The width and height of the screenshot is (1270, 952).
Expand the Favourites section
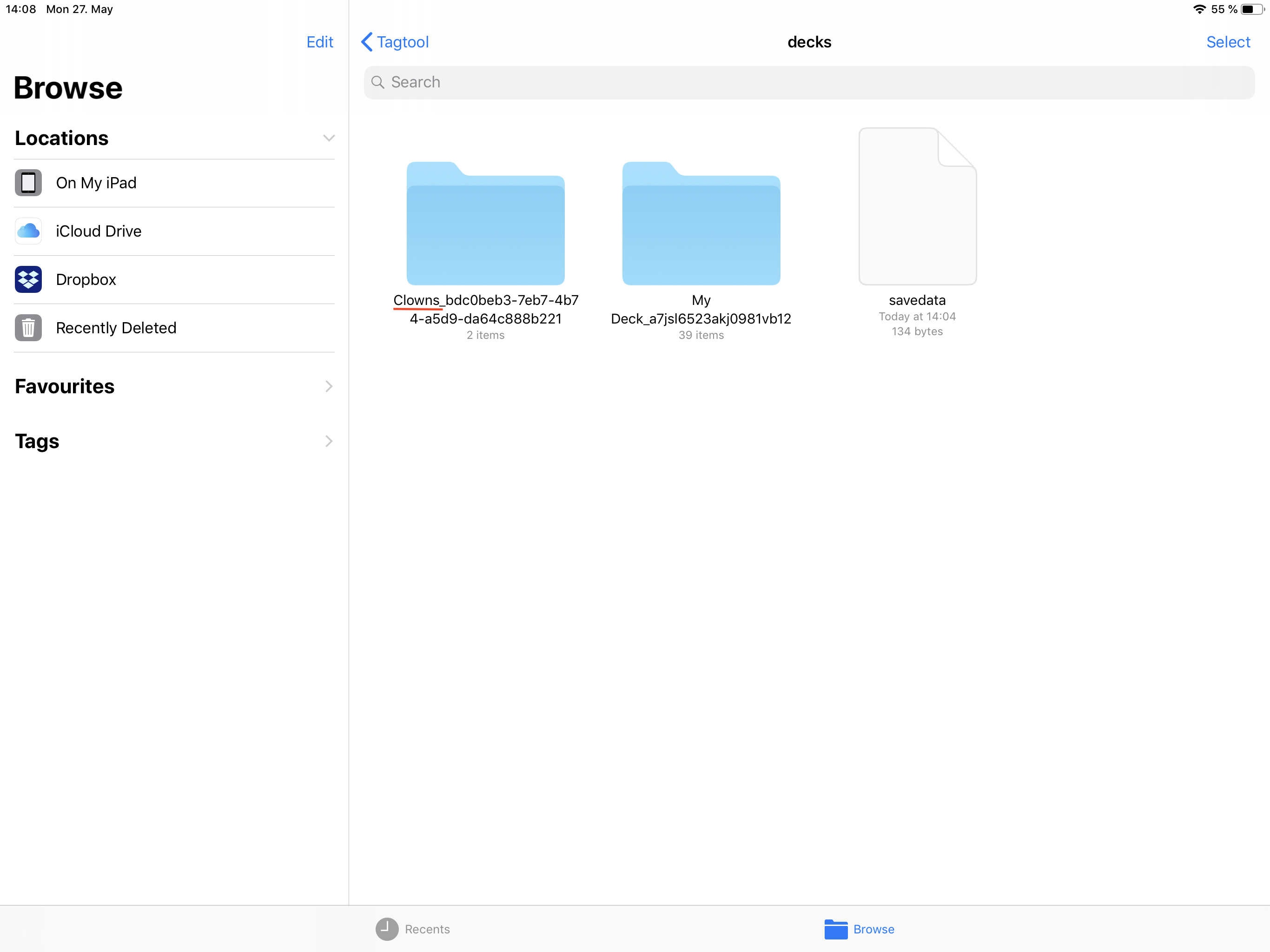328,386
